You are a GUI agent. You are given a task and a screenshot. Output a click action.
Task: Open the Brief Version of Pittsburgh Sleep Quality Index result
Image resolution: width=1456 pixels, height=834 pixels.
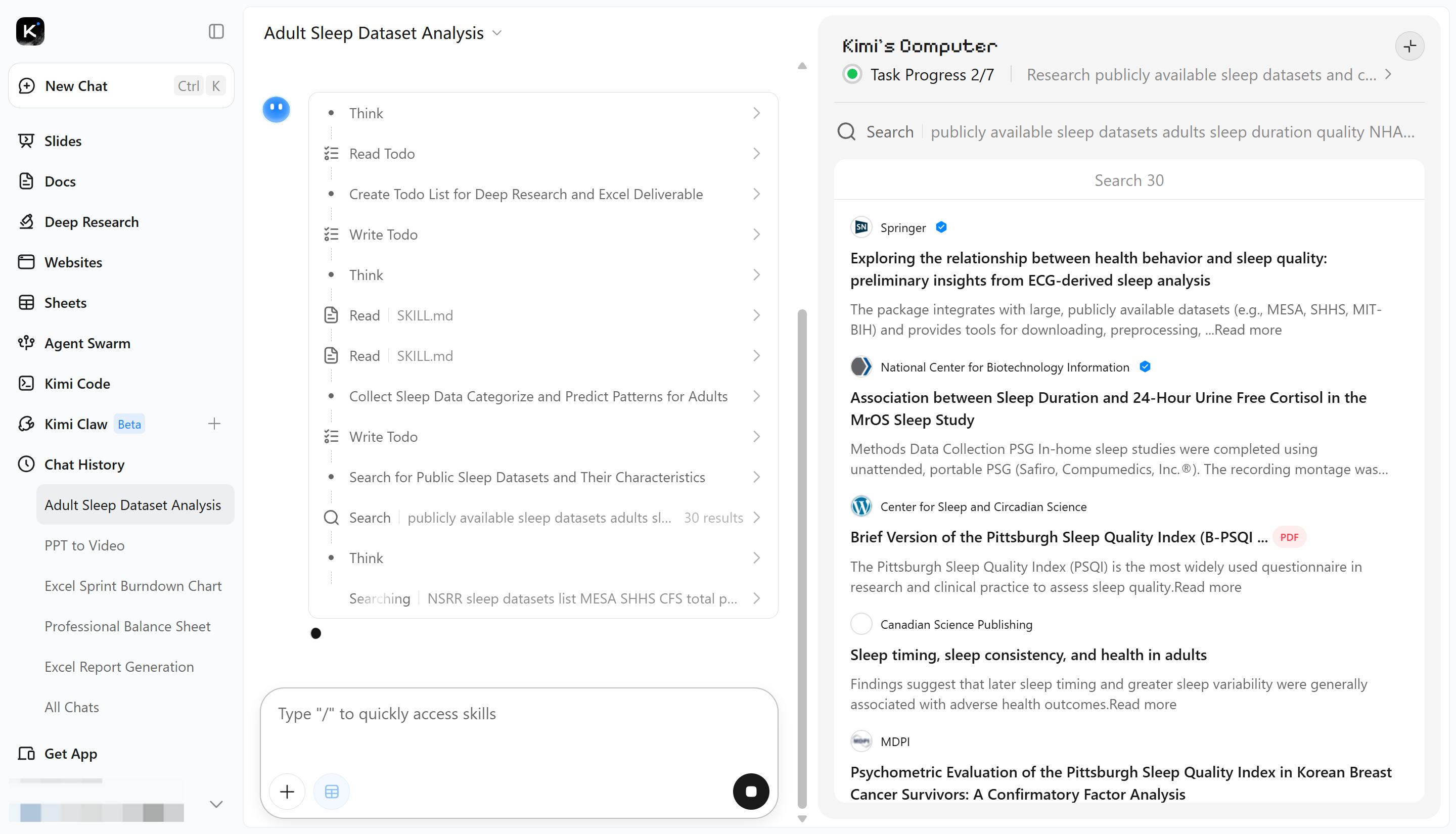[x=1059, y=537]
